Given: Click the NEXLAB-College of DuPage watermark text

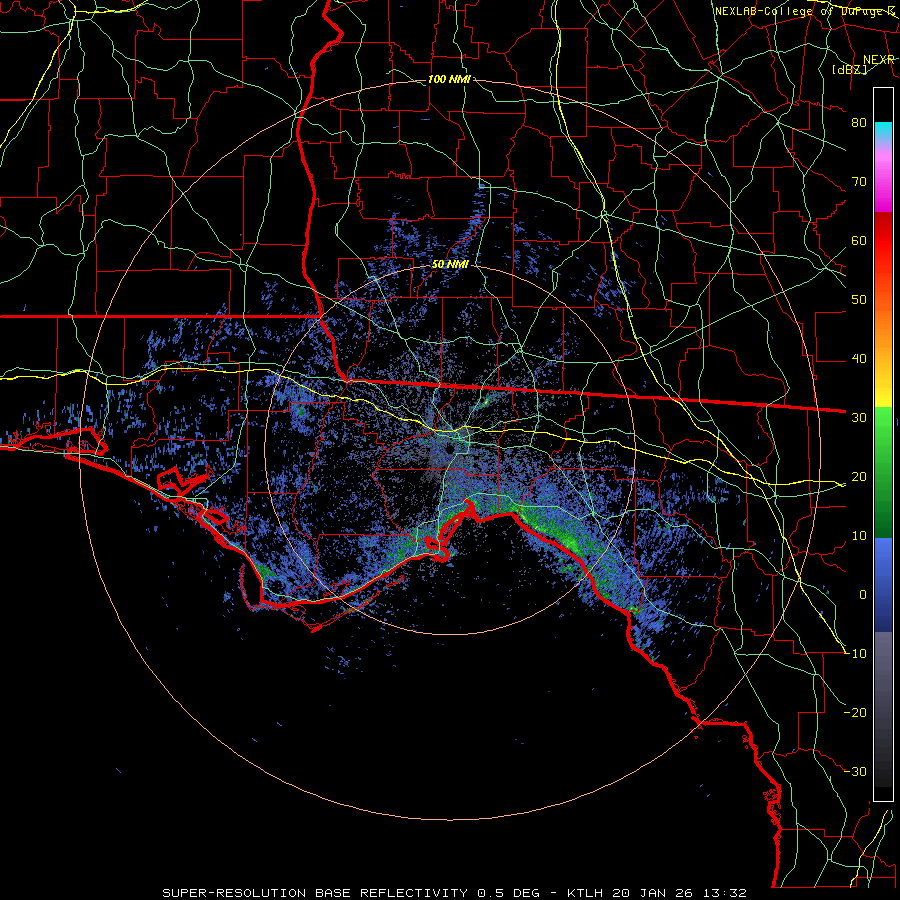Looking at the screenshot, I should (804, 11).
